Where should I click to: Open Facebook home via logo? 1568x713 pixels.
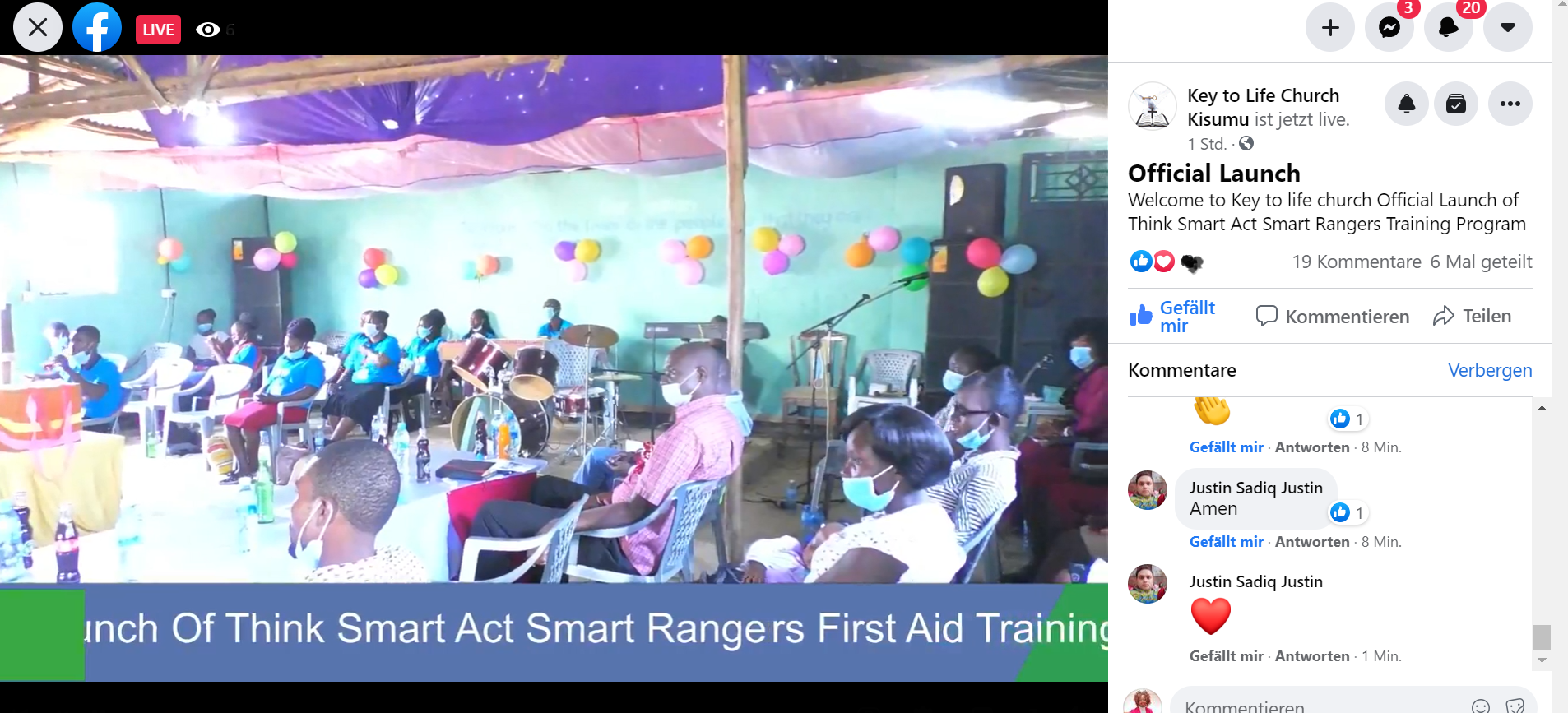pyautogui.click(x=97, y=27)
